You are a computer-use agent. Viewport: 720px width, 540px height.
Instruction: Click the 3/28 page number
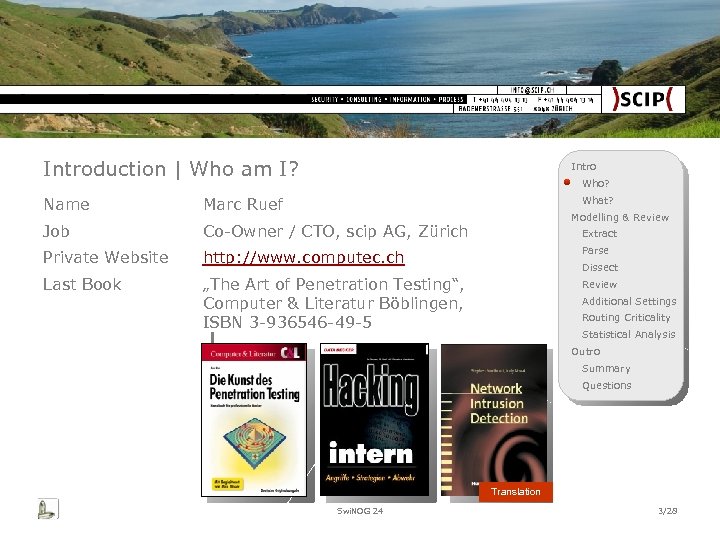point(668,511)
